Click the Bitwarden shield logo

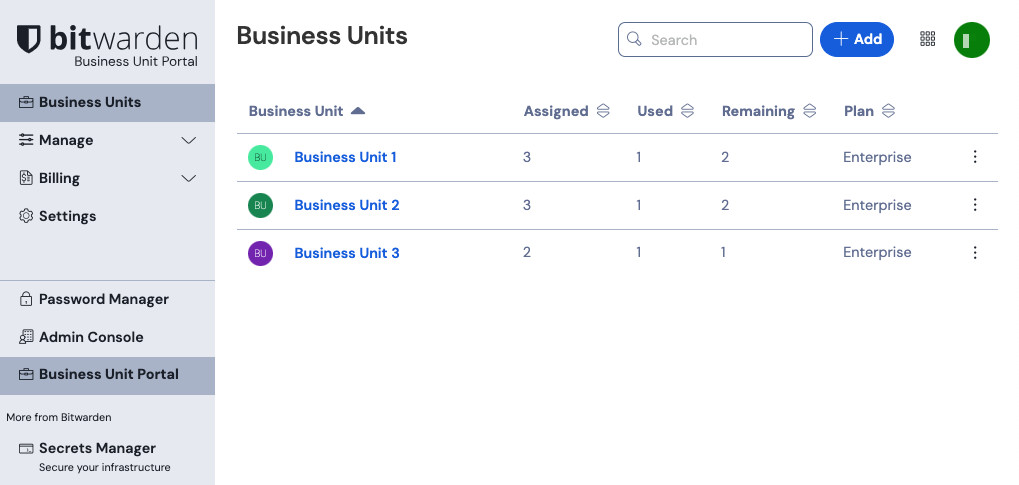[x=30, y=40]
